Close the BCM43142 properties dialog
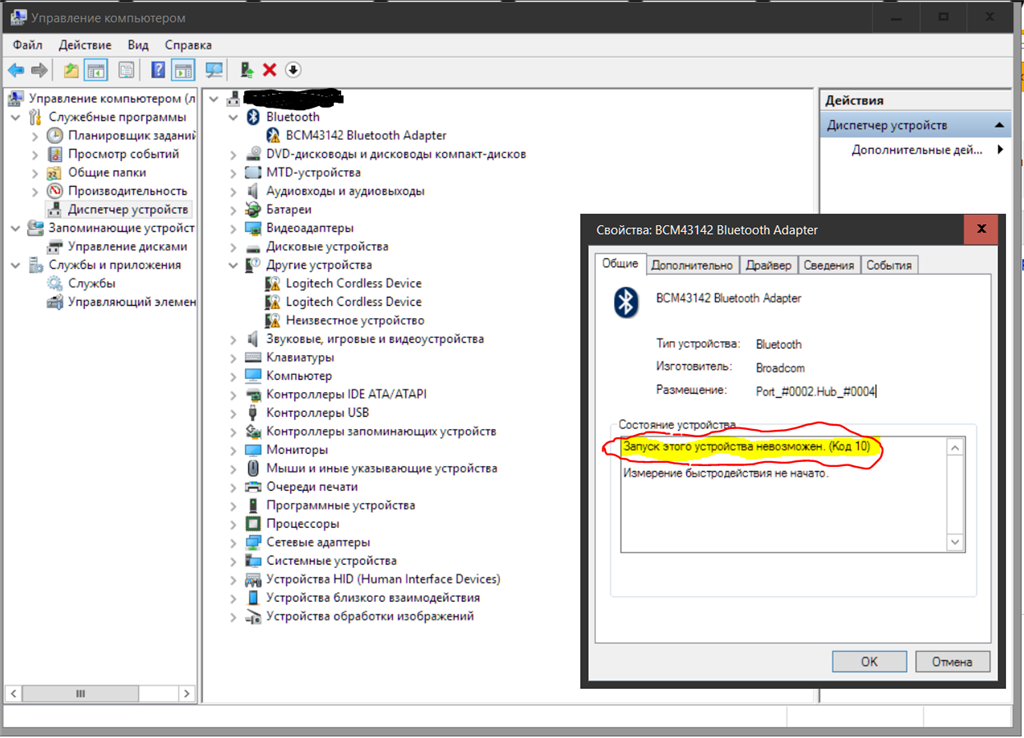Screen dimensions: 1024x738 click(981, 229)
